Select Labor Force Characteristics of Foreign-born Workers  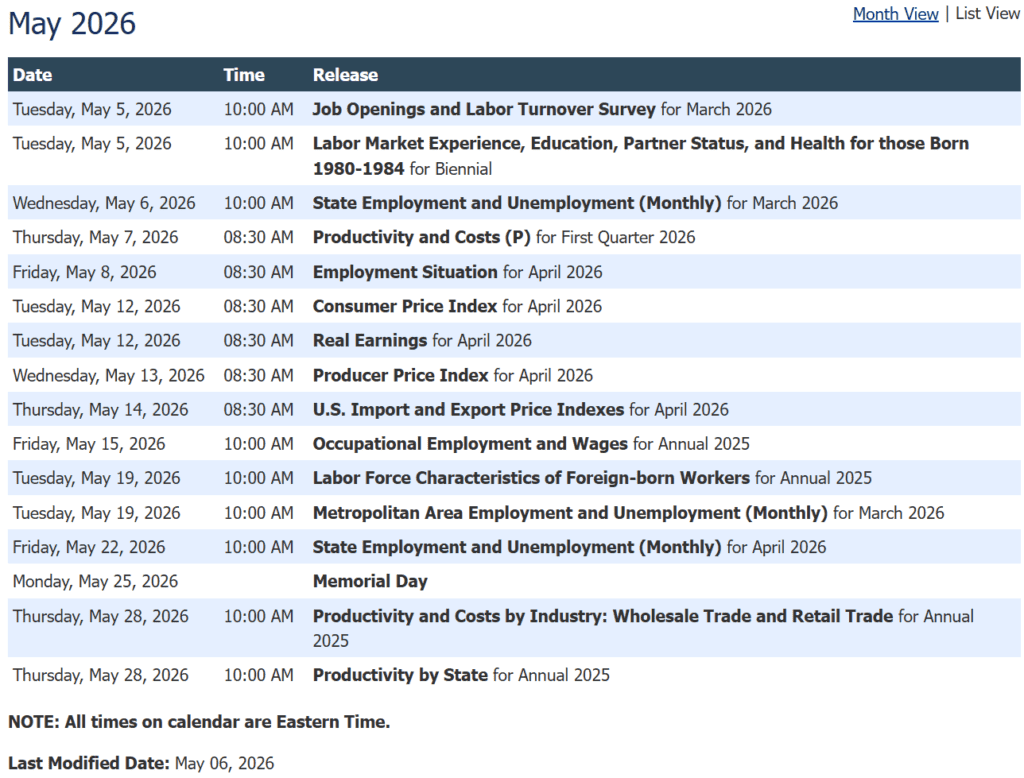click(x=531, y=478)
